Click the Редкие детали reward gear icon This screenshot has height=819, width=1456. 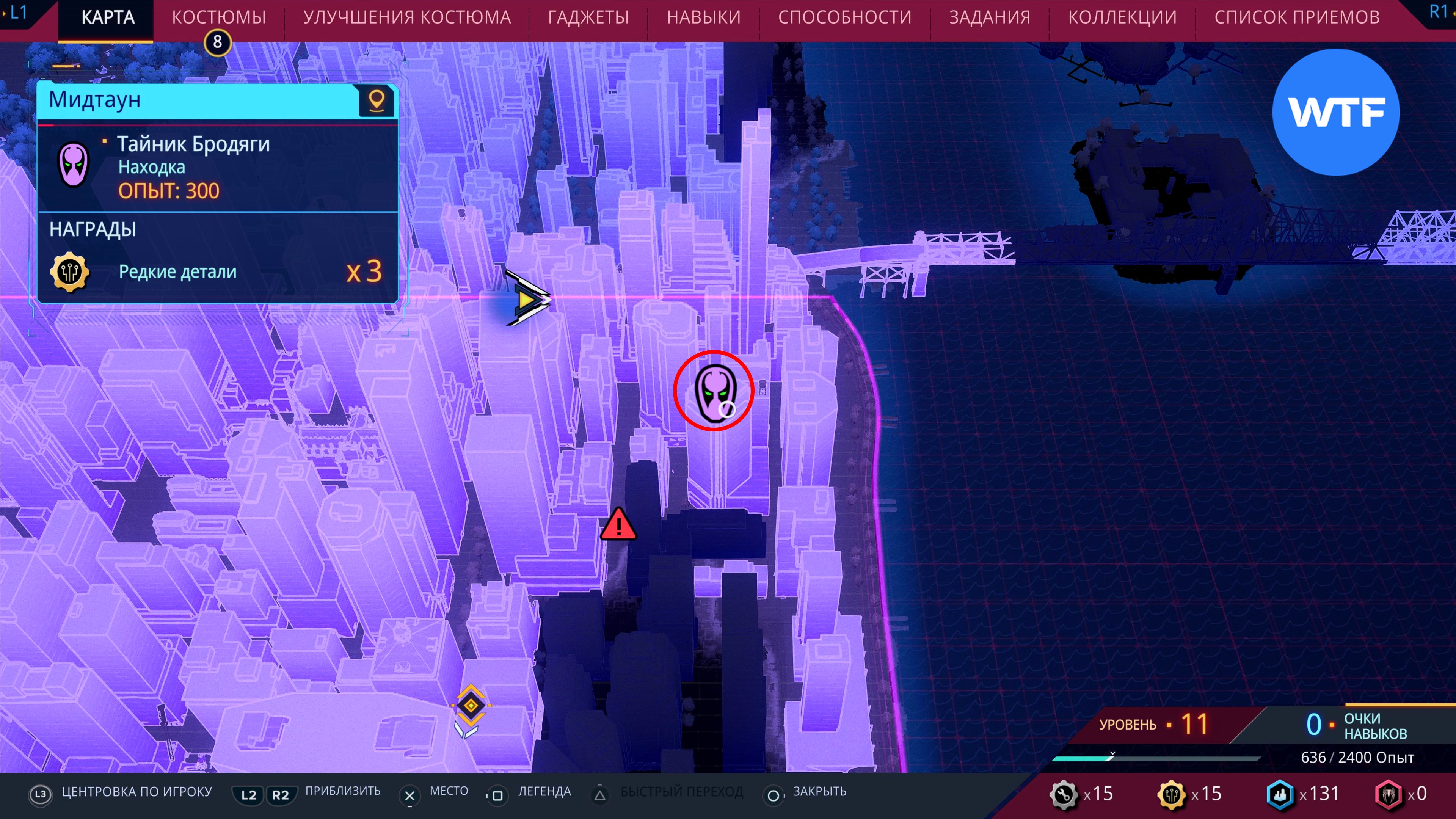pos(69,272)
